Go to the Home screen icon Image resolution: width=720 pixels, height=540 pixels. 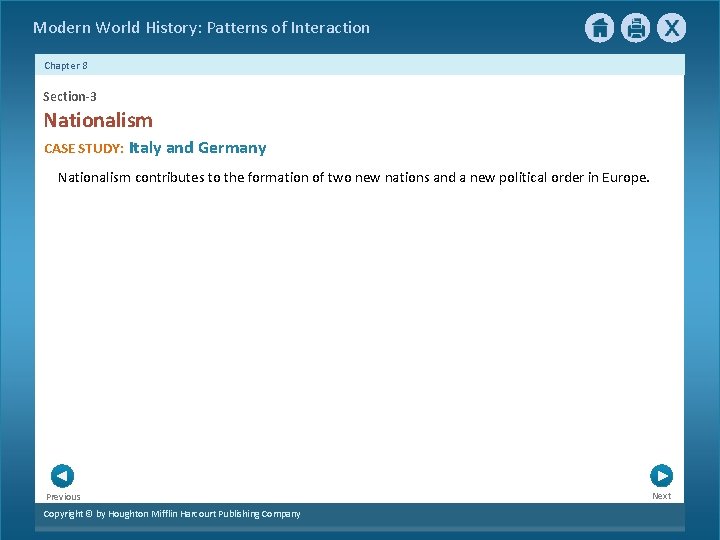[599, 28]
